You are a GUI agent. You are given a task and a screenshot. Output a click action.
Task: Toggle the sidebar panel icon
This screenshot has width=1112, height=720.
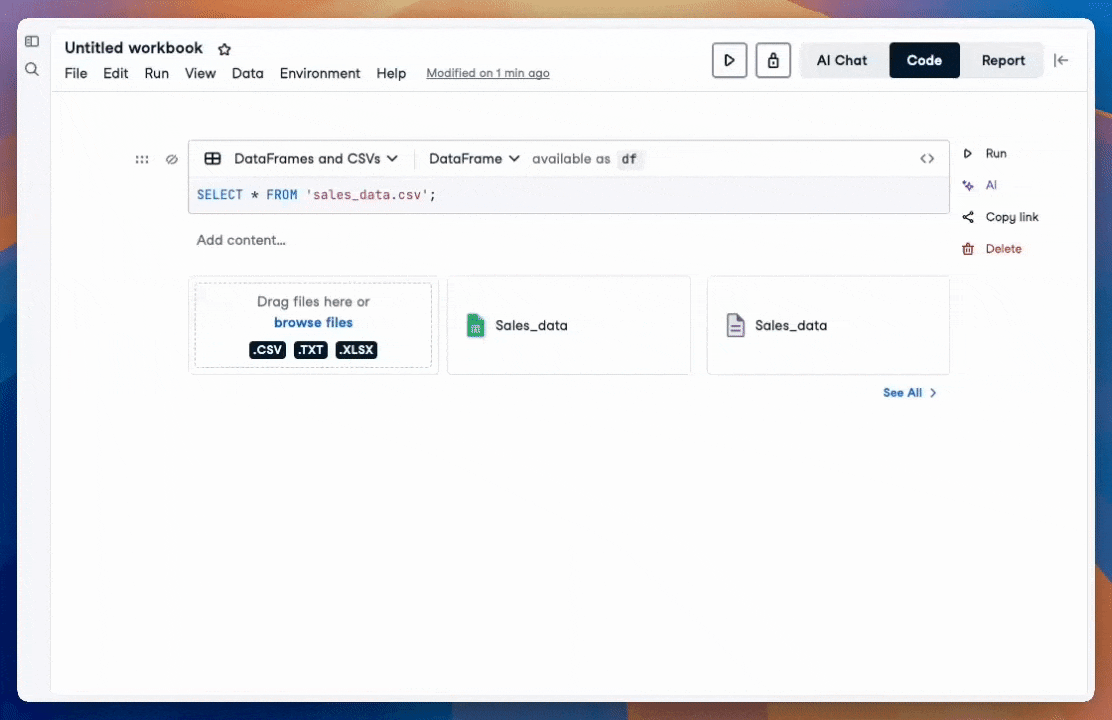click(32, 42)
